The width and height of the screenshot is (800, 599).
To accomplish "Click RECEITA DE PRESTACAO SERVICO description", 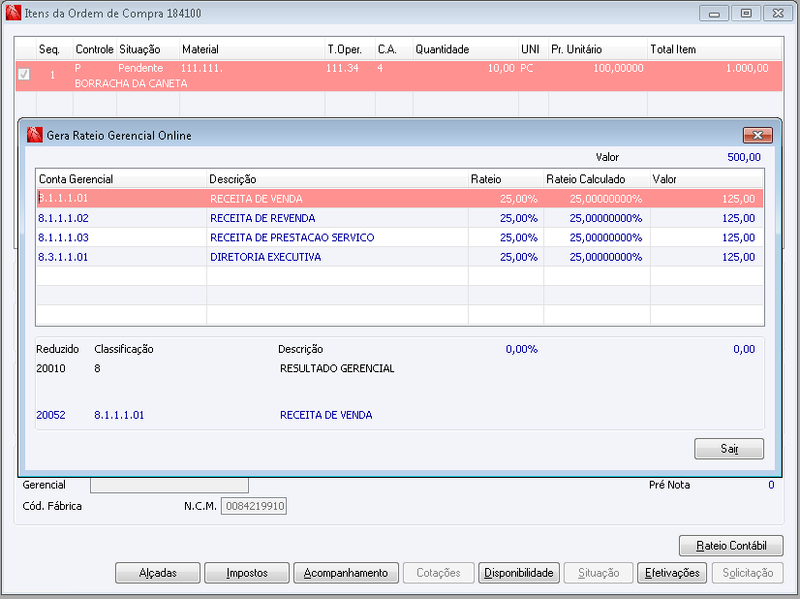I will [x=292, y=238].
